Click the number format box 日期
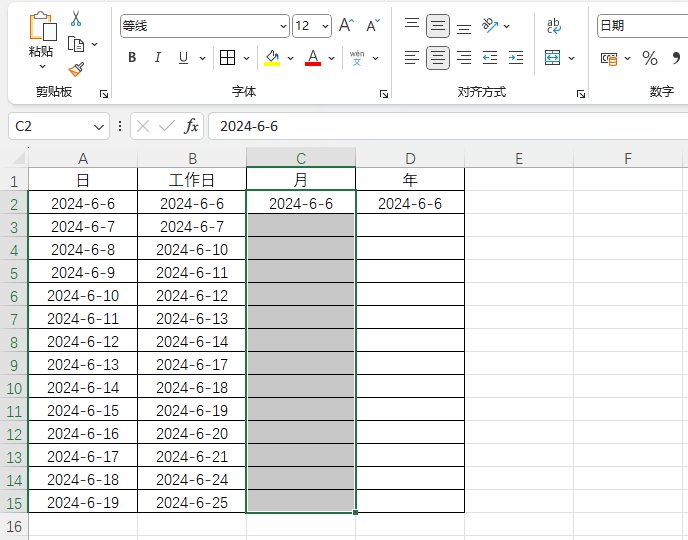The image size is (688, 540). (642, 26)
